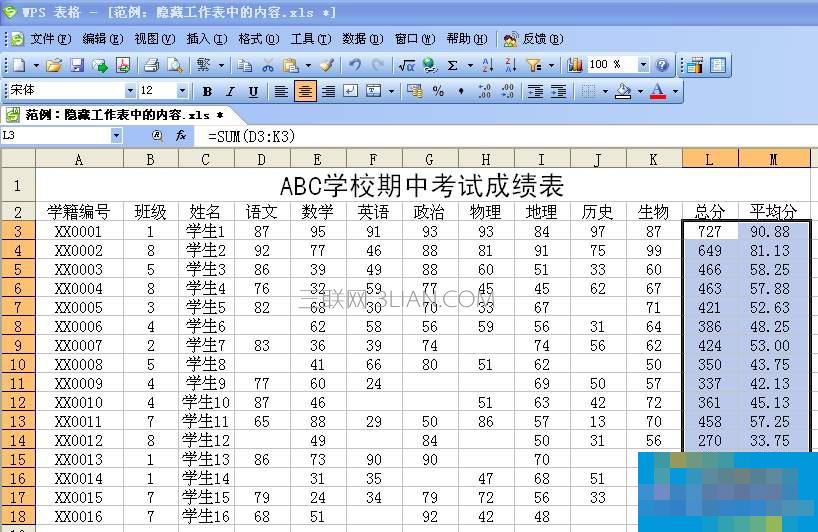Cut selection with the scissors icon
This screenshot has height=532, width=818.
click(x=267, y=65)
